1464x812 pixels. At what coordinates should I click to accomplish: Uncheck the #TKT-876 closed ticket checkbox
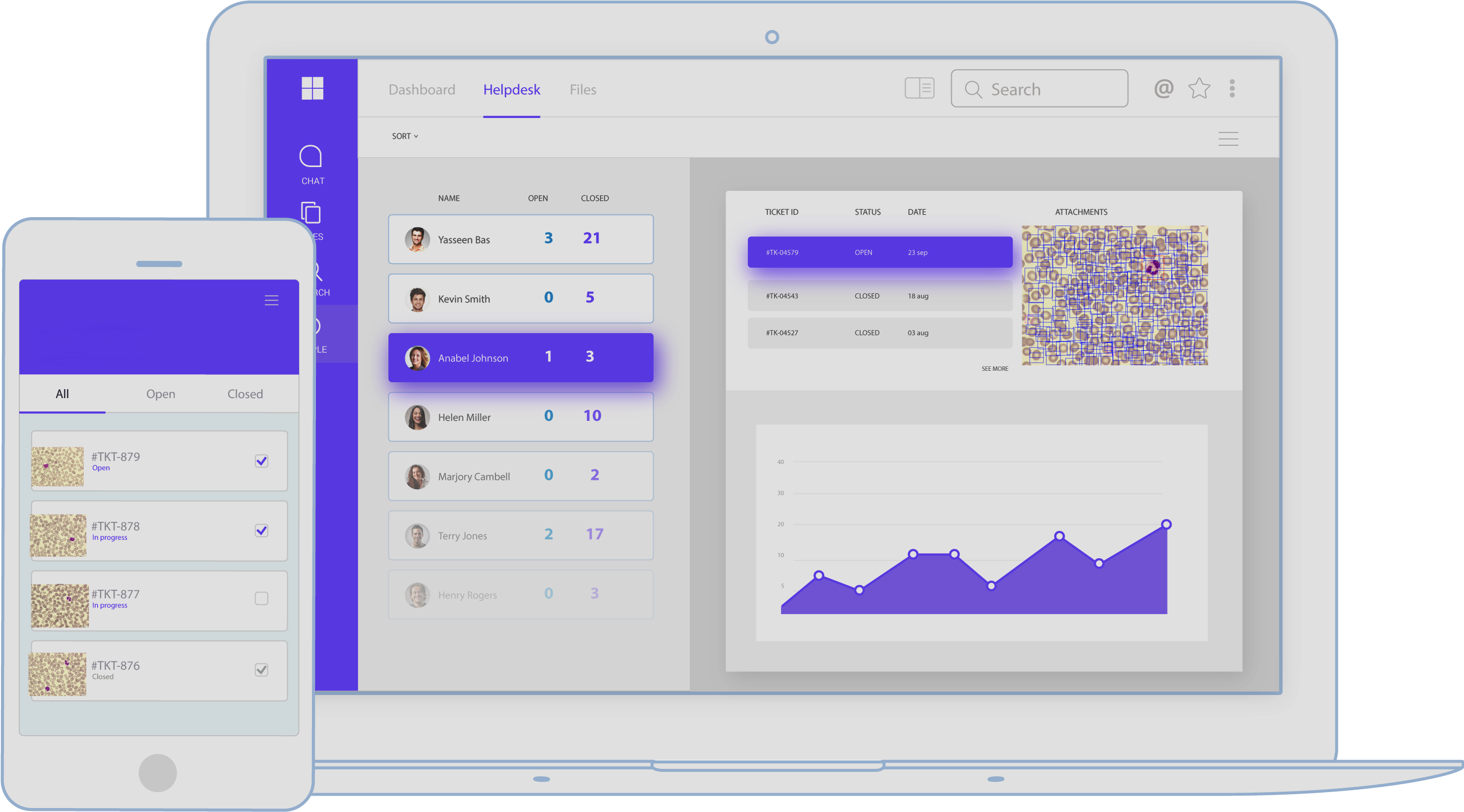pos(261,669)
